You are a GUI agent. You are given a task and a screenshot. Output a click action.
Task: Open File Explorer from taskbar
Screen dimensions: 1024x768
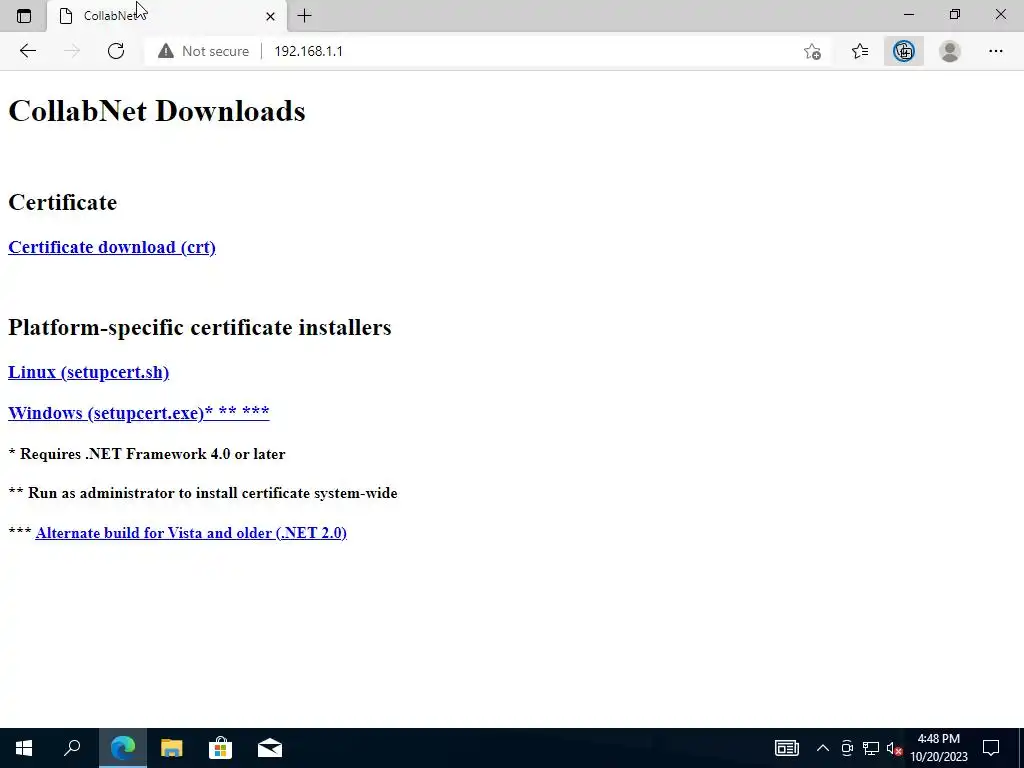(x=172, y=748)
